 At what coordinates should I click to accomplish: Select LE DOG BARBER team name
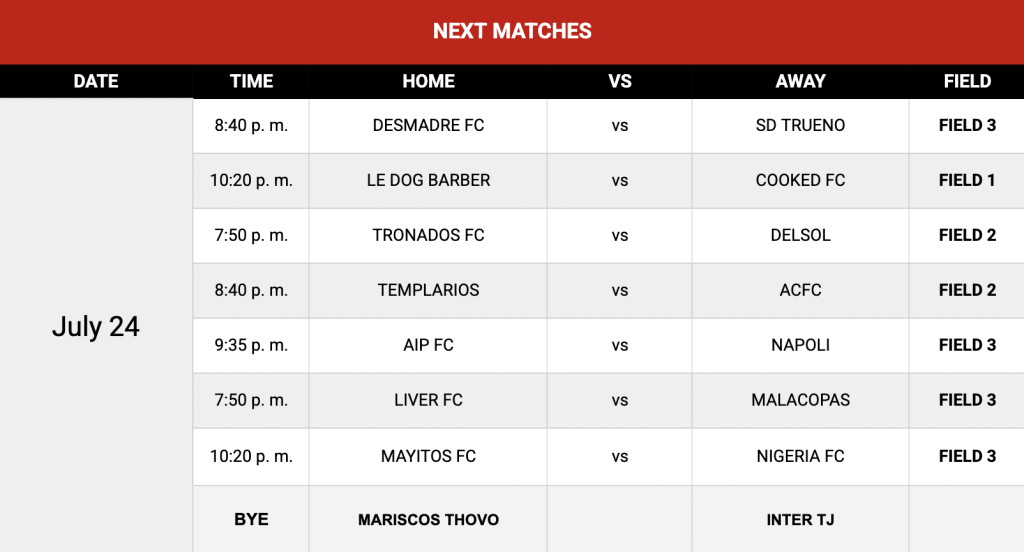[x=428, y=180]
